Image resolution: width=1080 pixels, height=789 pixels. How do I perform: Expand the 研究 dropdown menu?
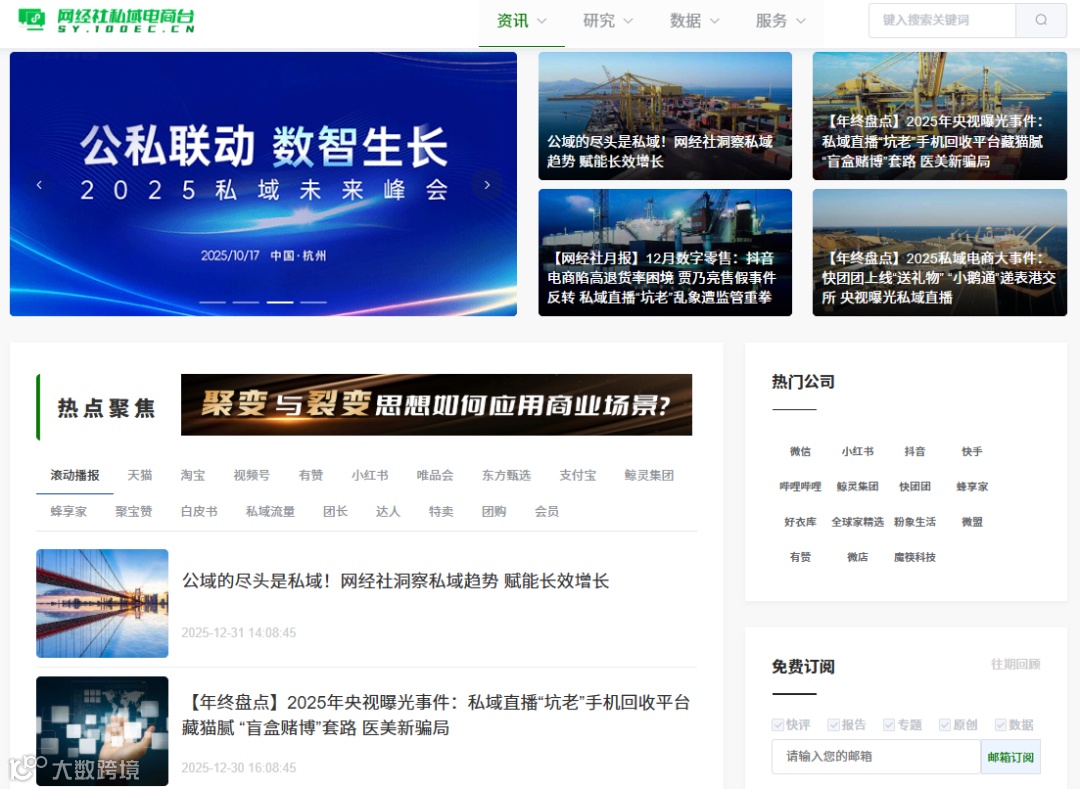(x=608, y=21)
